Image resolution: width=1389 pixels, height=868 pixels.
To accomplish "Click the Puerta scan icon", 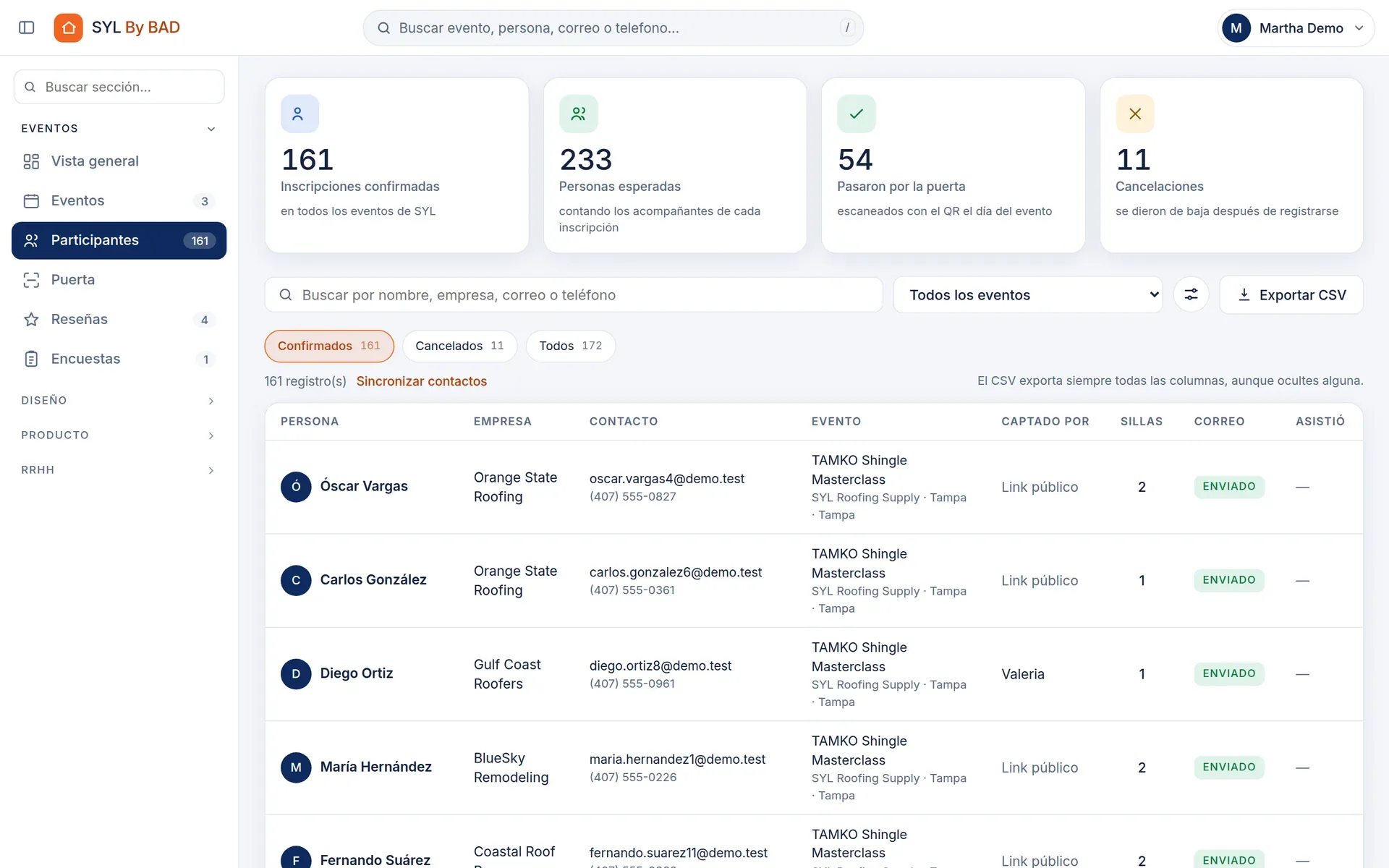I will (31, 280).
